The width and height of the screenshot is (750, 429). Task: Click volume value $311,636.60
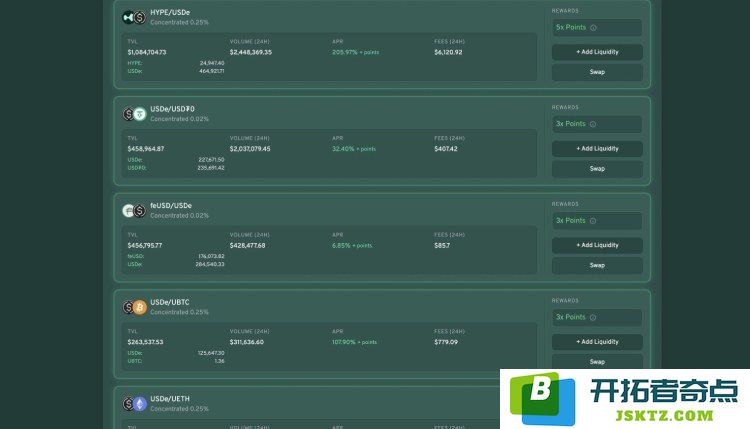pyautogui.click(x=247, y=342)
